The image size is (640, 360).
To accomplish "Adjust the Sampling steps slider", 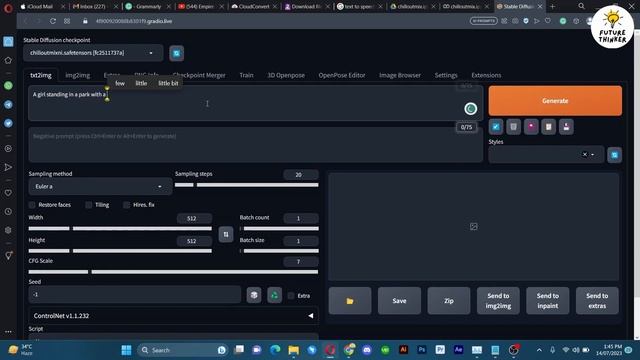I will (247, 185).
